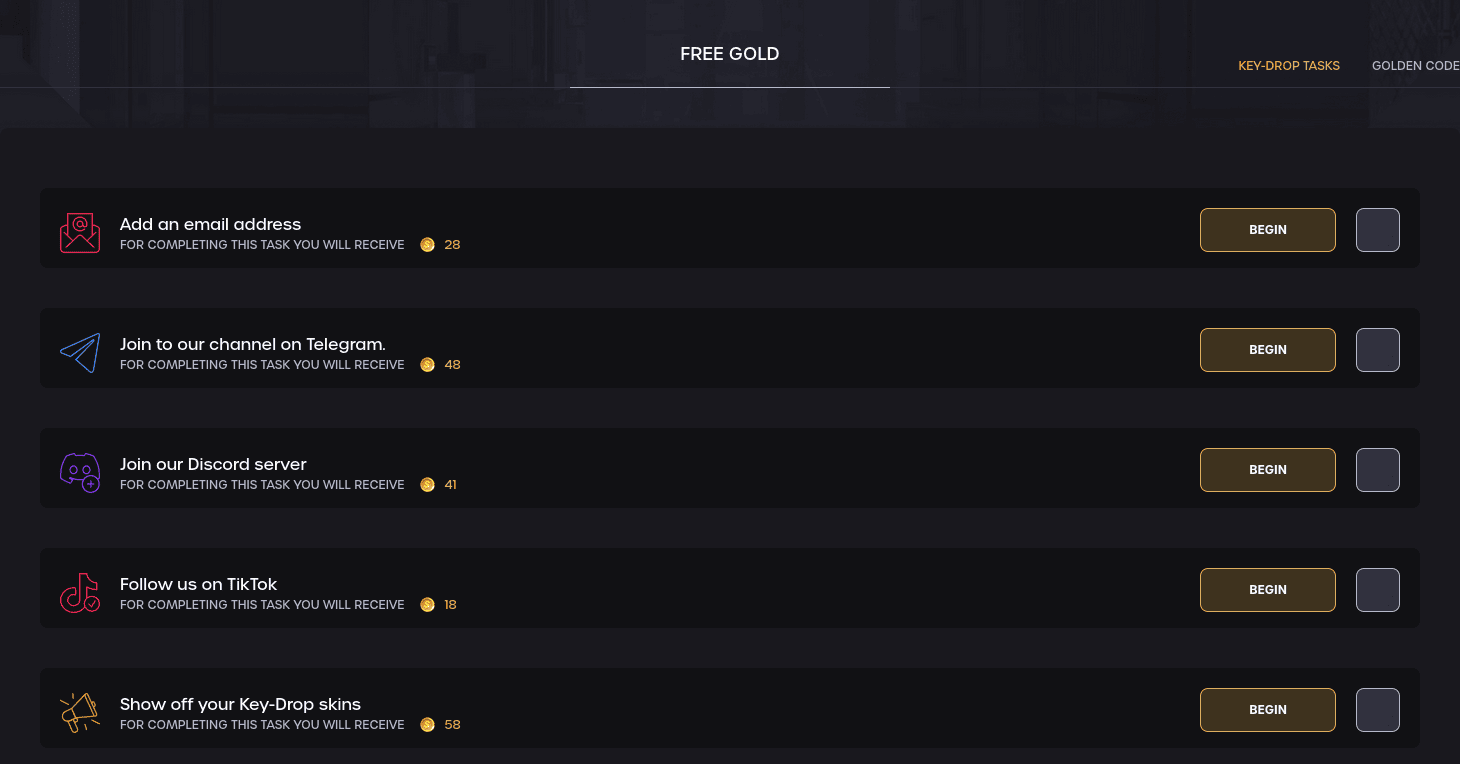Tick the checkbox for the Key-Drop skins task
1460x764 pixels.
[x=1378, y=710]
